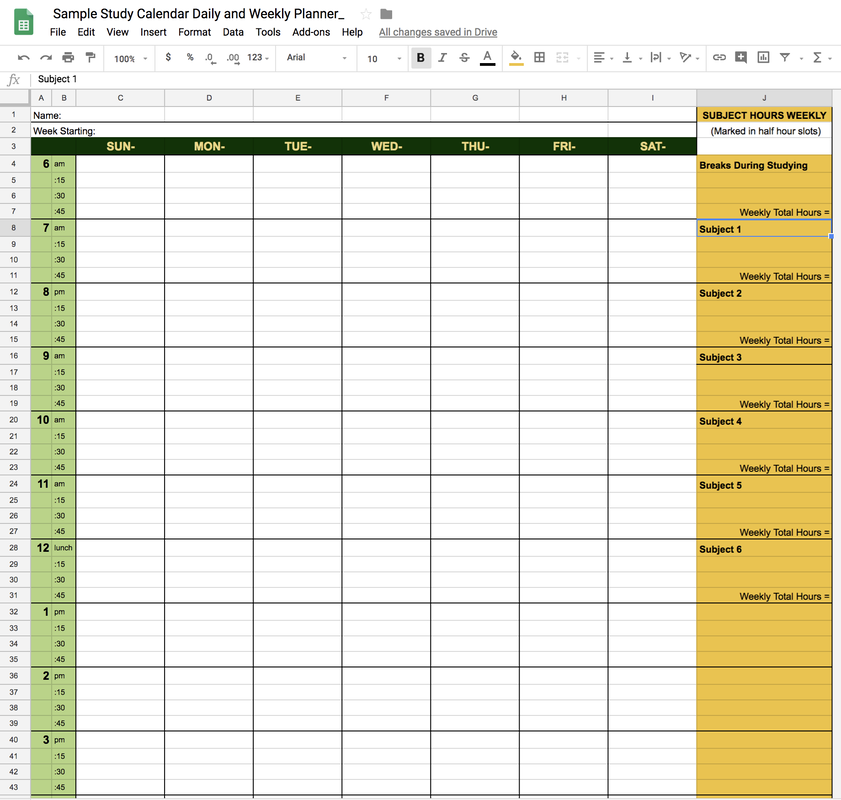This screenshot has height=800, width=841.
Task: Click 'All changes saved in Drive' link
Action: pos(438,32)
